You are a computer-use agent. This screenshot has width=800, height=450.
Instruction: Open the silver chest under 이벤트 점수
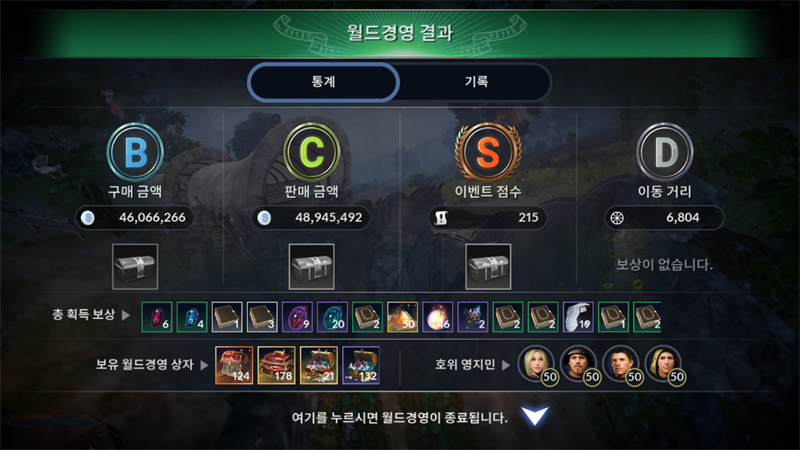coord(488,266)
